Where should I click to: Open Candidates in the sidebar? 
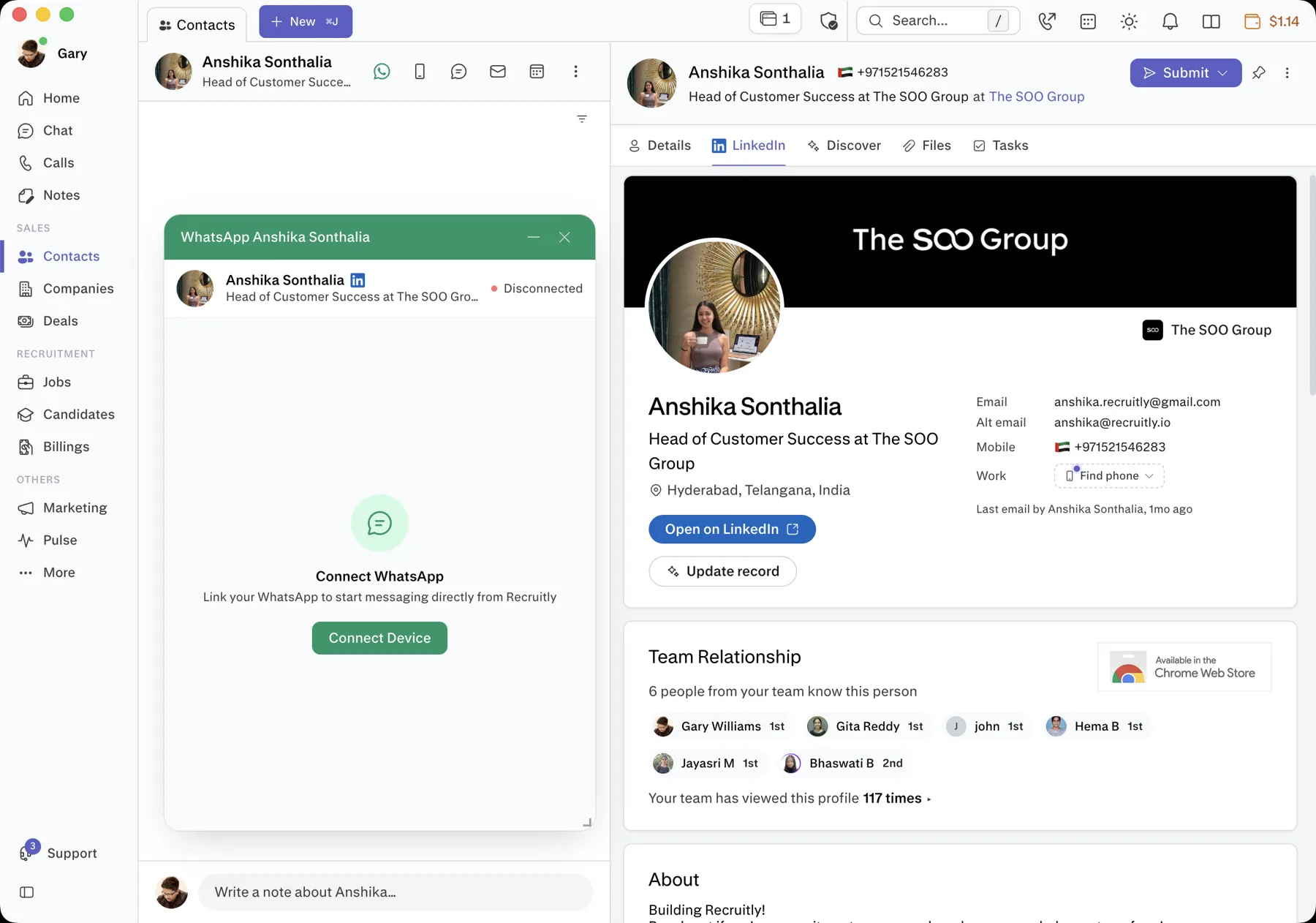coord(66,414)
